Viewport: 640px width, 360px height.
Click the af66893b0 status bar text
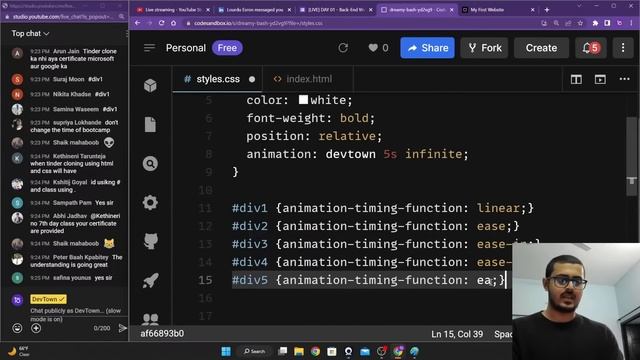[162, 334]
